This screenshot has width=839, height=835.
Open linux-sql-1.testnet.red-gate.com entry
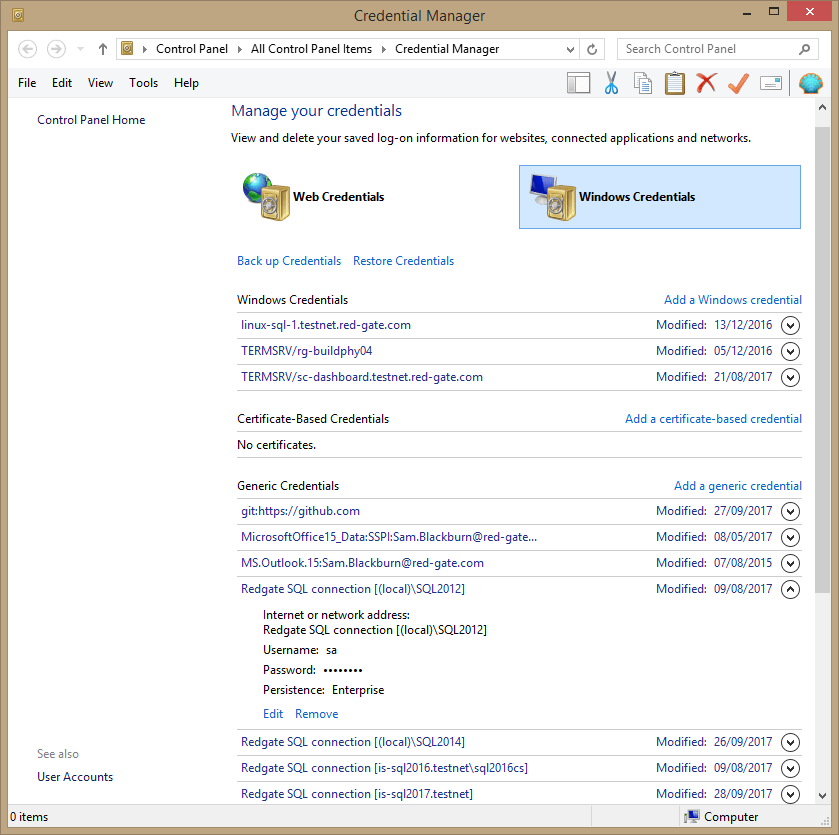tap(326, 325)
